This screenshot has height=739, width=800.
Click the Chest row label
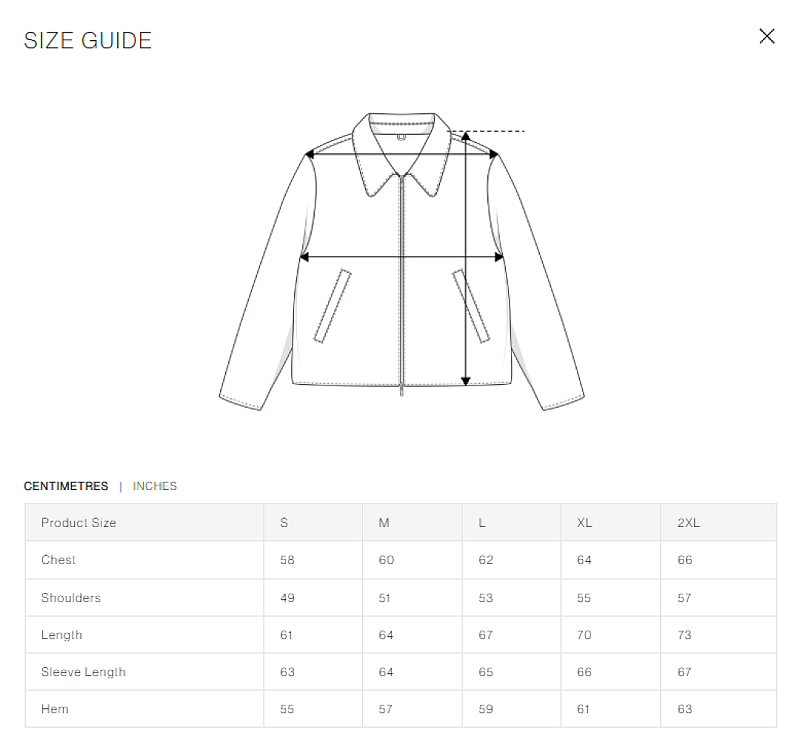click(x=58, y=560)
